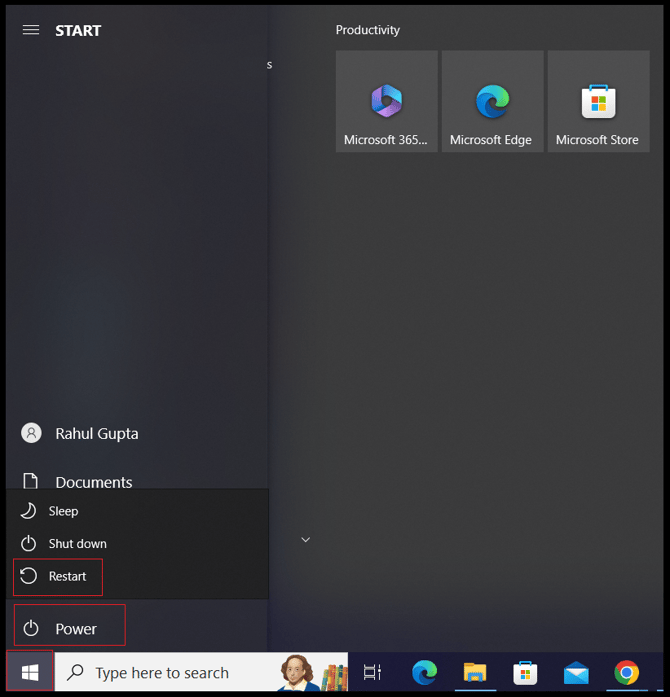
Task: Click the Type here to search box
Action: pyautogui.click(x=180, y=673)
